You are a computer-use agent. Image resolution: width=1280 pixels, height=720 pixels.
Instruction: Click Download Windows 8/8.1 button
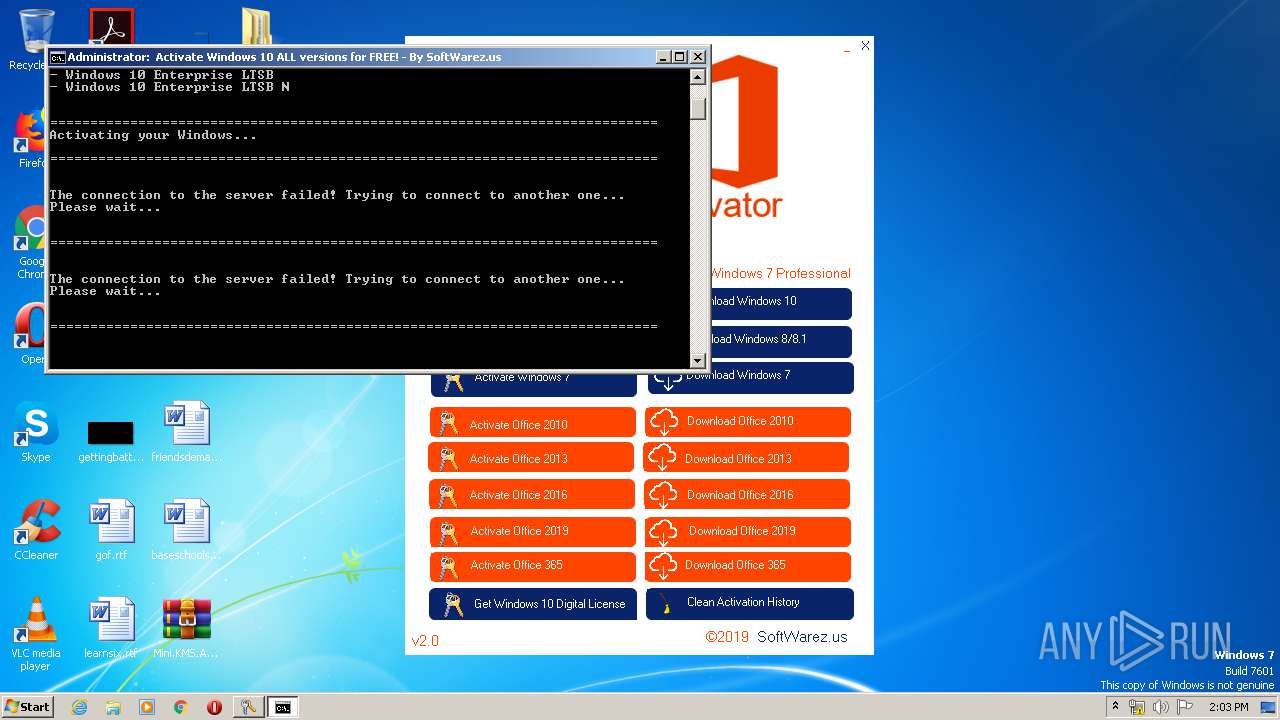pyautogui.click(x=782, y=341)
